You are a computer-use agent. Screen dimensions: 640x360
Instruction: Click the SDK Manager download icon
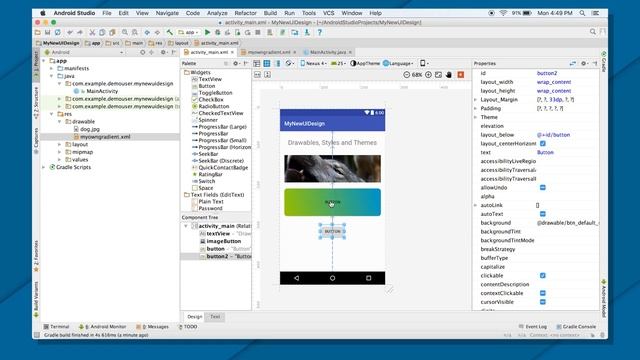click(x=307, y=32)
